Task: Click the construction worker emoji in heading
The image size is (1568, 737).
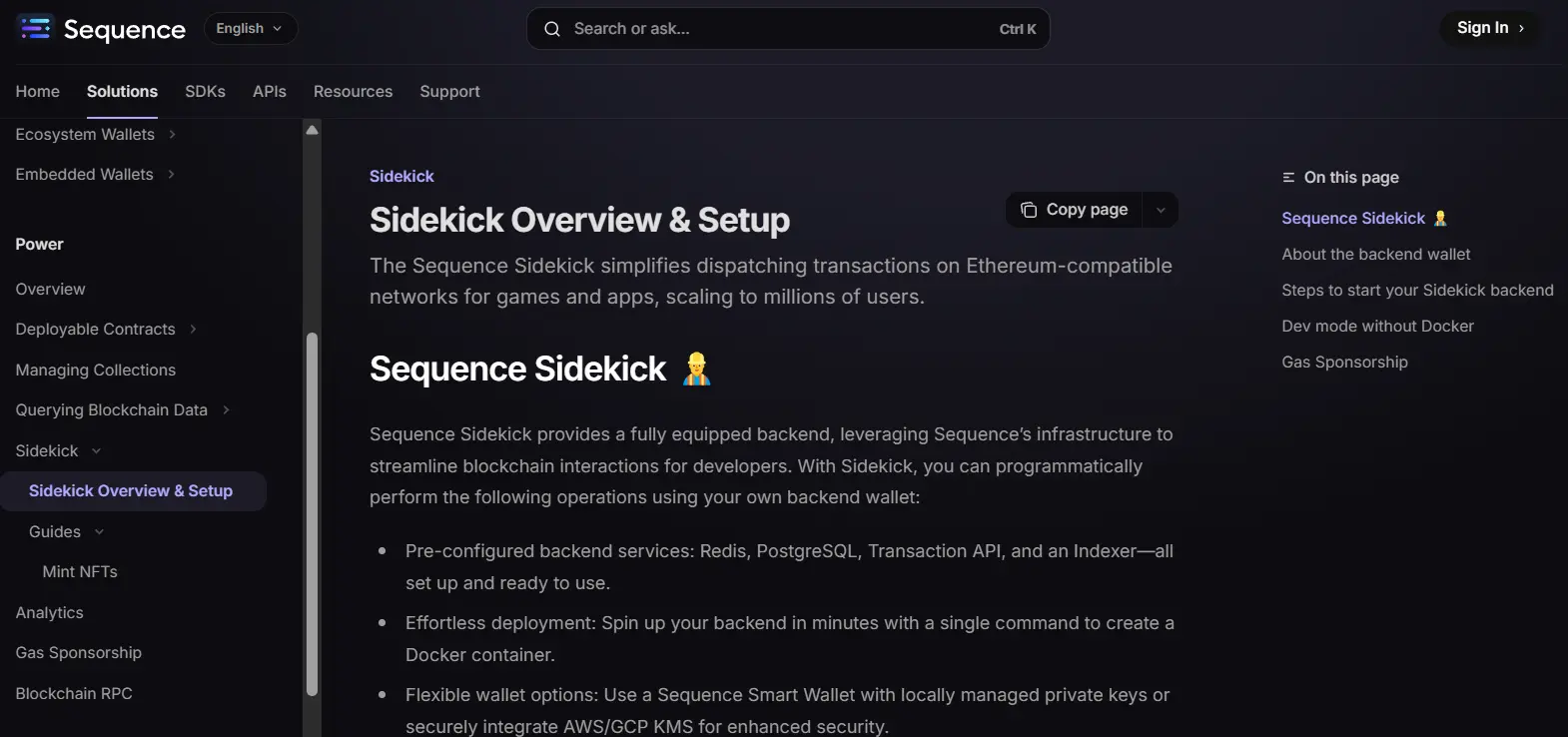Action: click(696, 368)
